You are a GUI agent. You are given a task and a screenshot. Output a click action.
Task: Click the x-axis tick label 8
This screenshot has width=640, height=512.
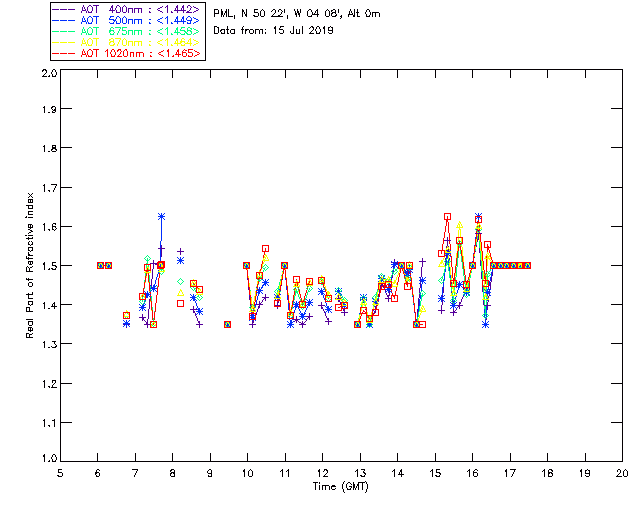click(173, 473)
